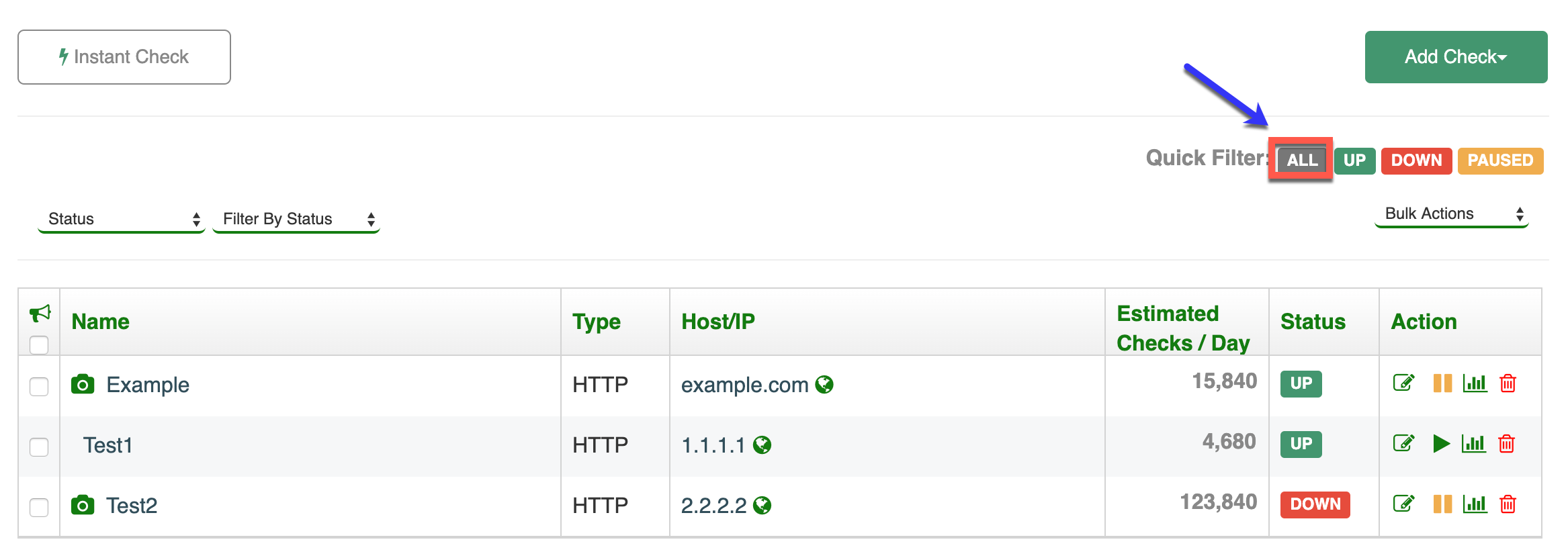Open the Add Check menu button
The width and height of the screenshot is (1568, 556).
click(1456, 57)
